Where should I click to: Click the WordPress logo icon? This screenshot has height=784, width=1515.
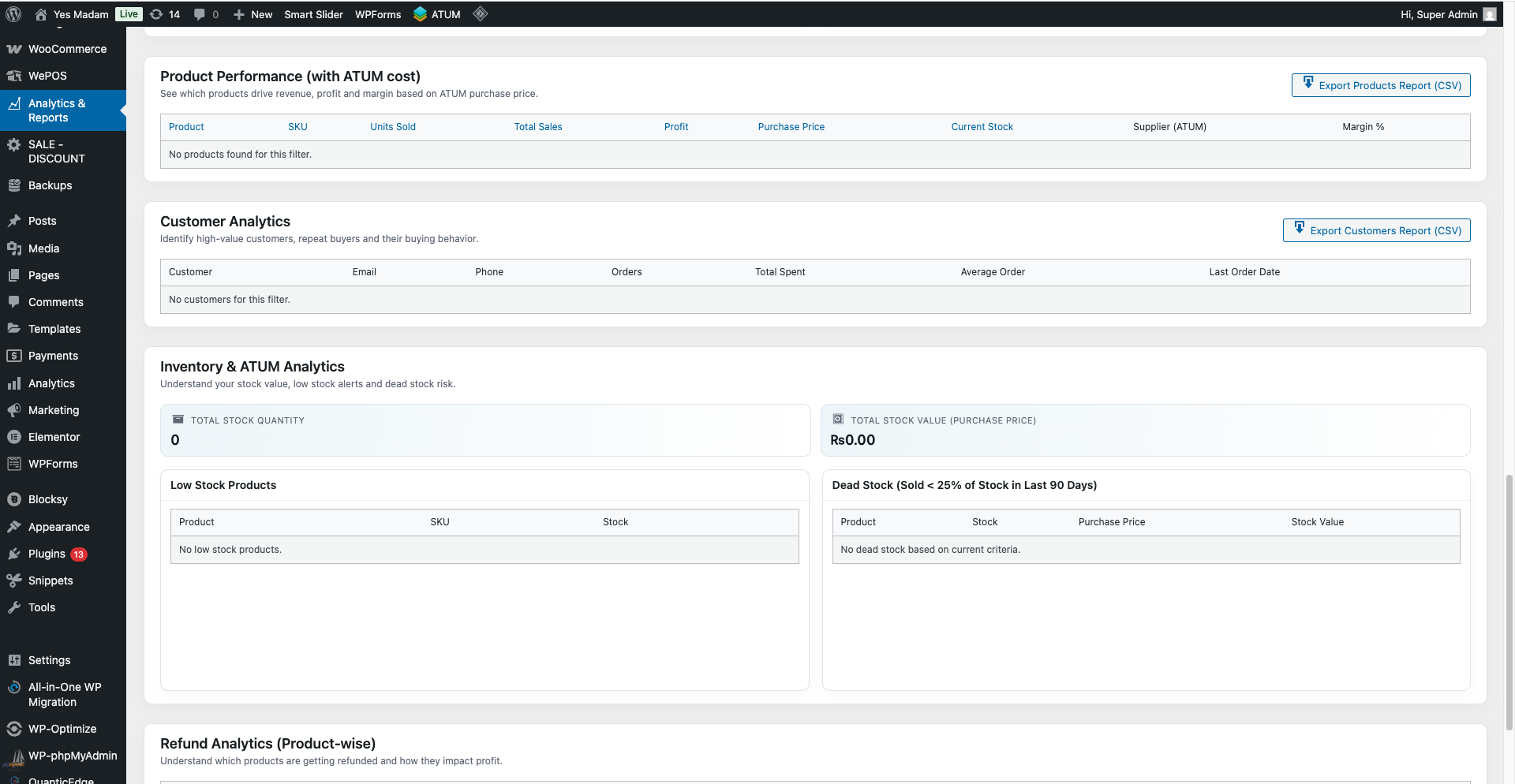point(13,14)
